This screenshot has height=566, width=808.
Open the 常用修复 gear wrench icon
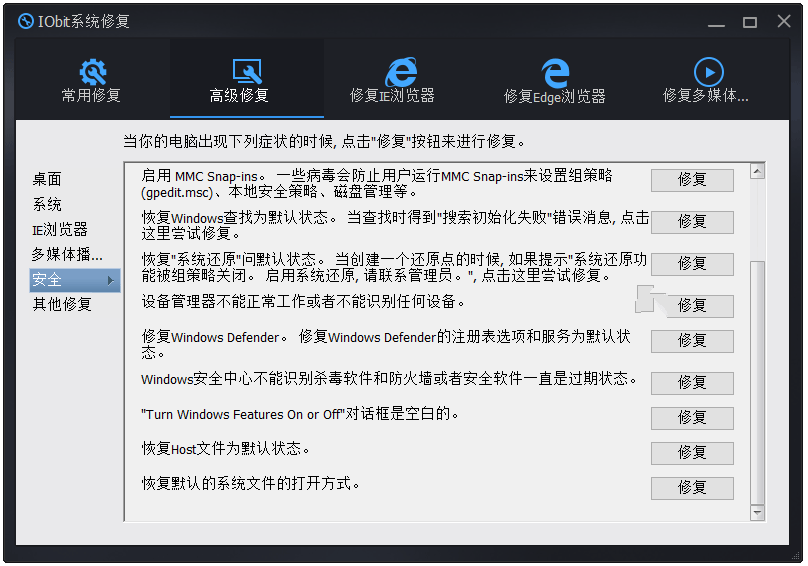coord(93,72)
